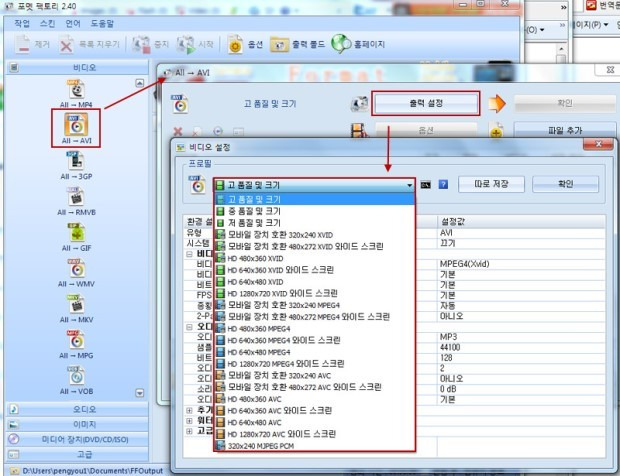Close the 비디오 설정 dialog
The image size is (620, 476).
598,144
